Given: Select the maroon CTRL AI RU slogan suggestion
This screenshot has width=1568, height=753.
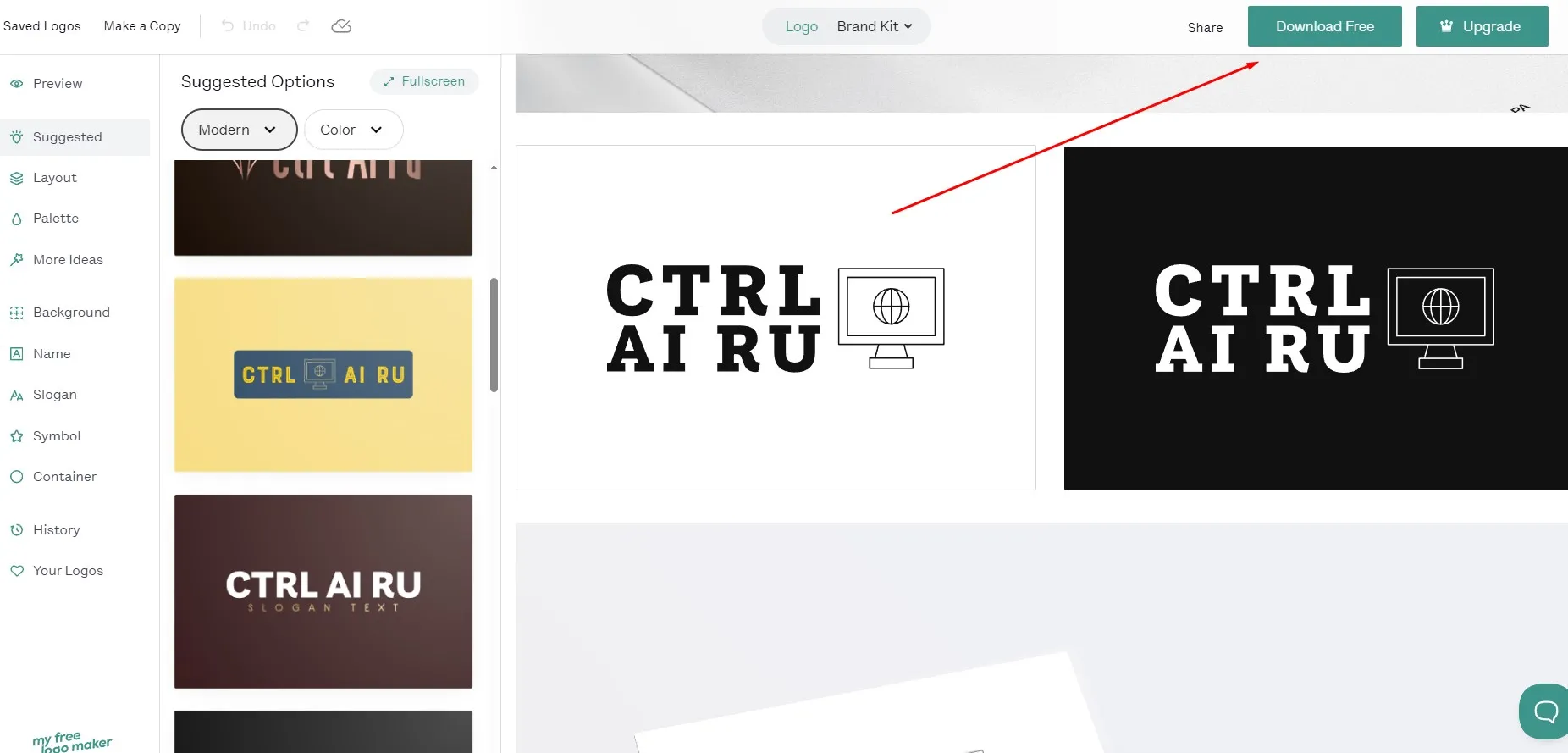Looking at the screenshot, I should click(323, 591).
